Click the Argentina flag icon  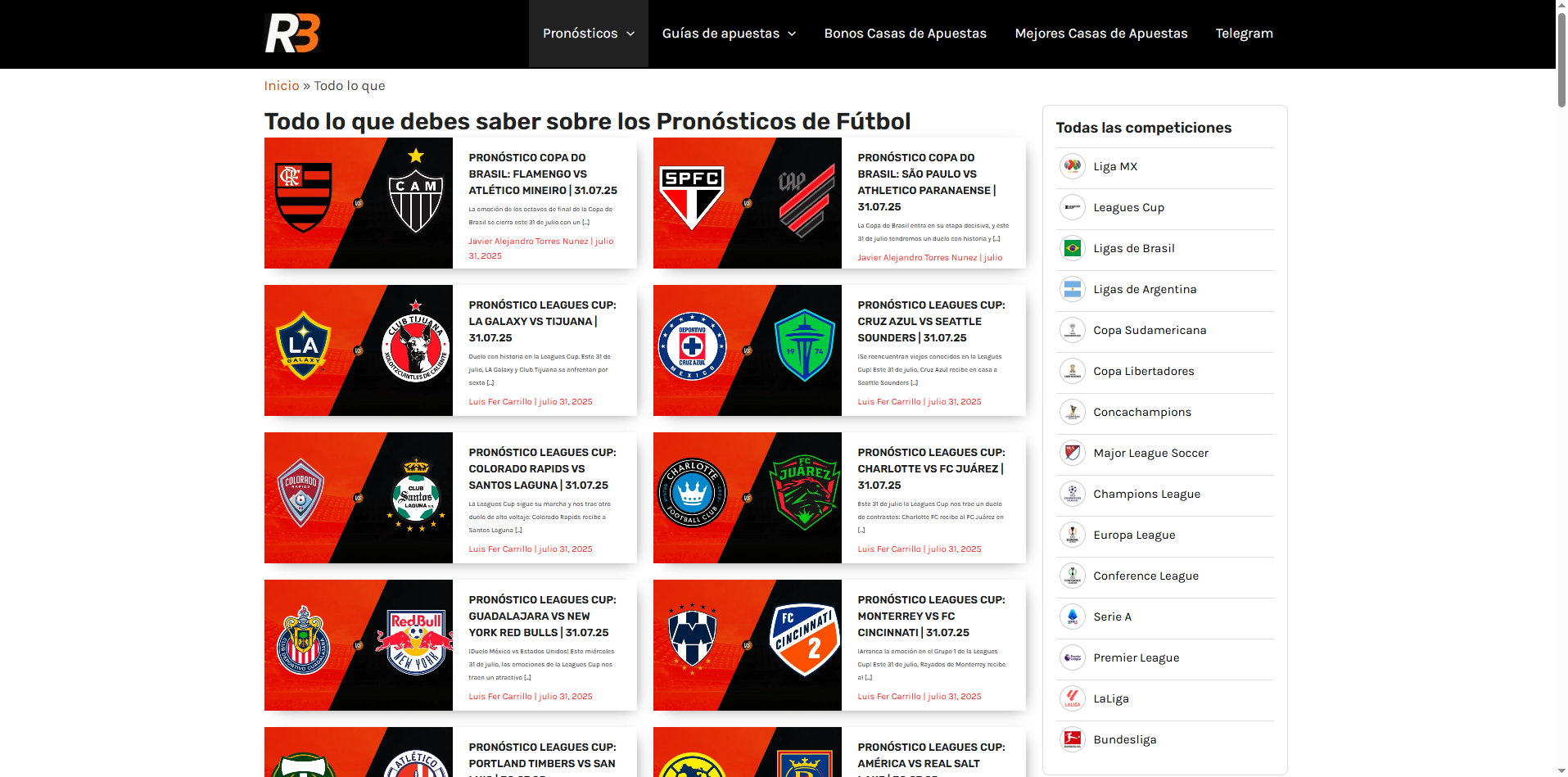click(1073, 289)
